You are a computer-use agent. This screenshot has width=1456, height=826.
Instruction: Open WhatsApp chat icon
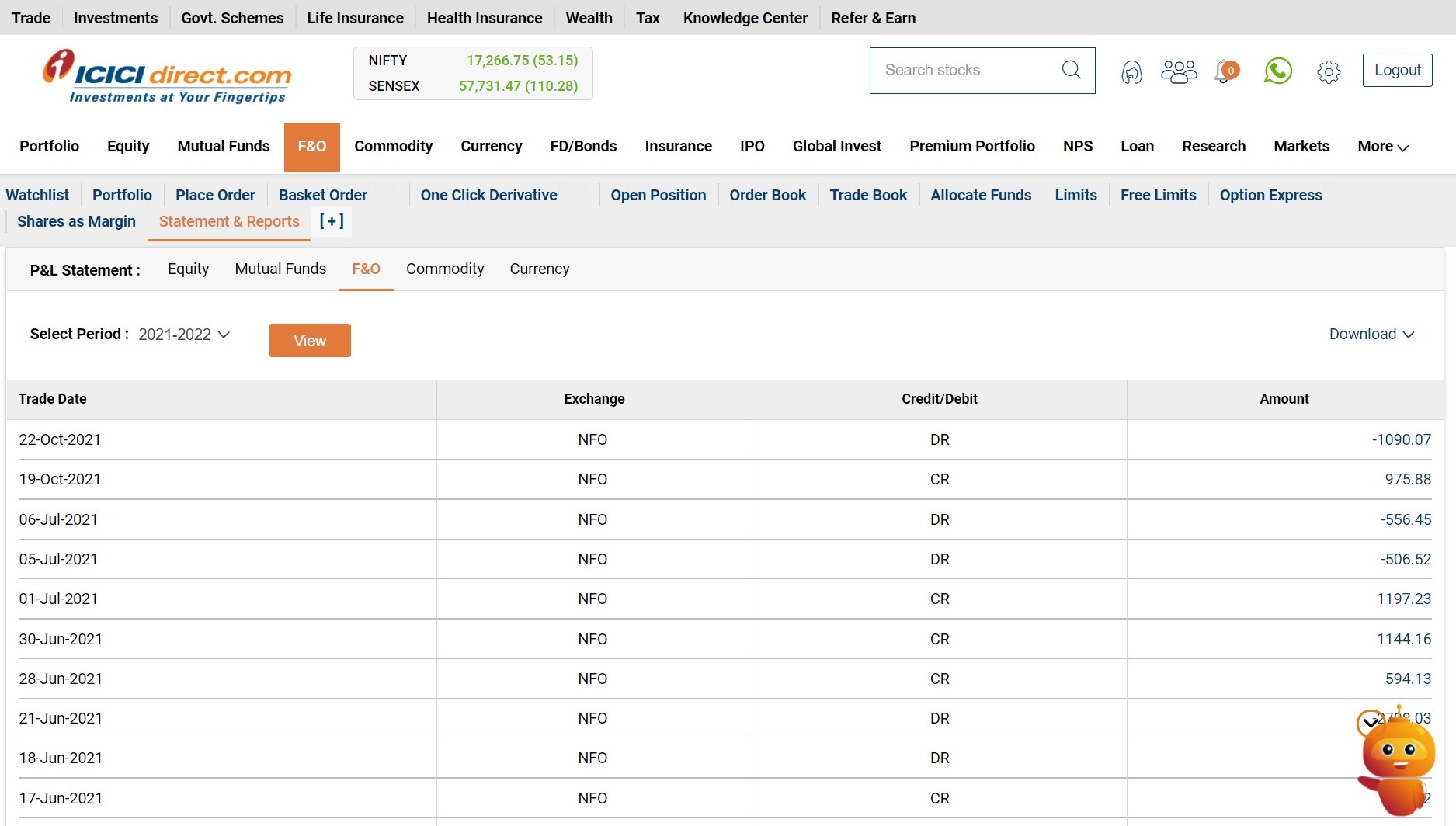click(1277, 71)
